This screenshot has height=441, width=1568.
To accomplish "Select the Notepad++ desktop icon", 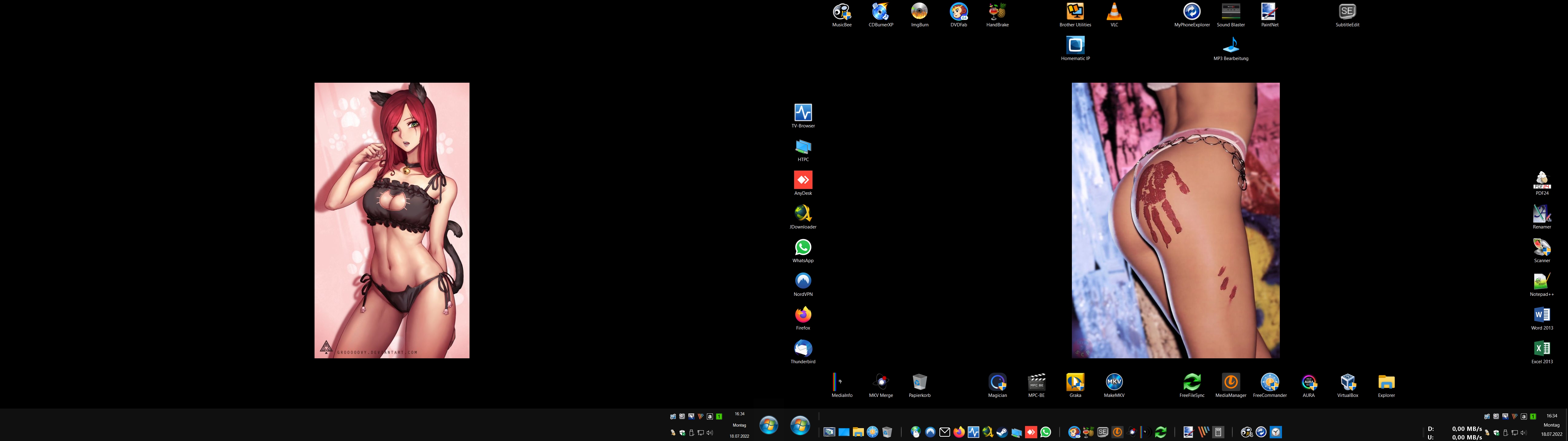I will pos(1542,285).
